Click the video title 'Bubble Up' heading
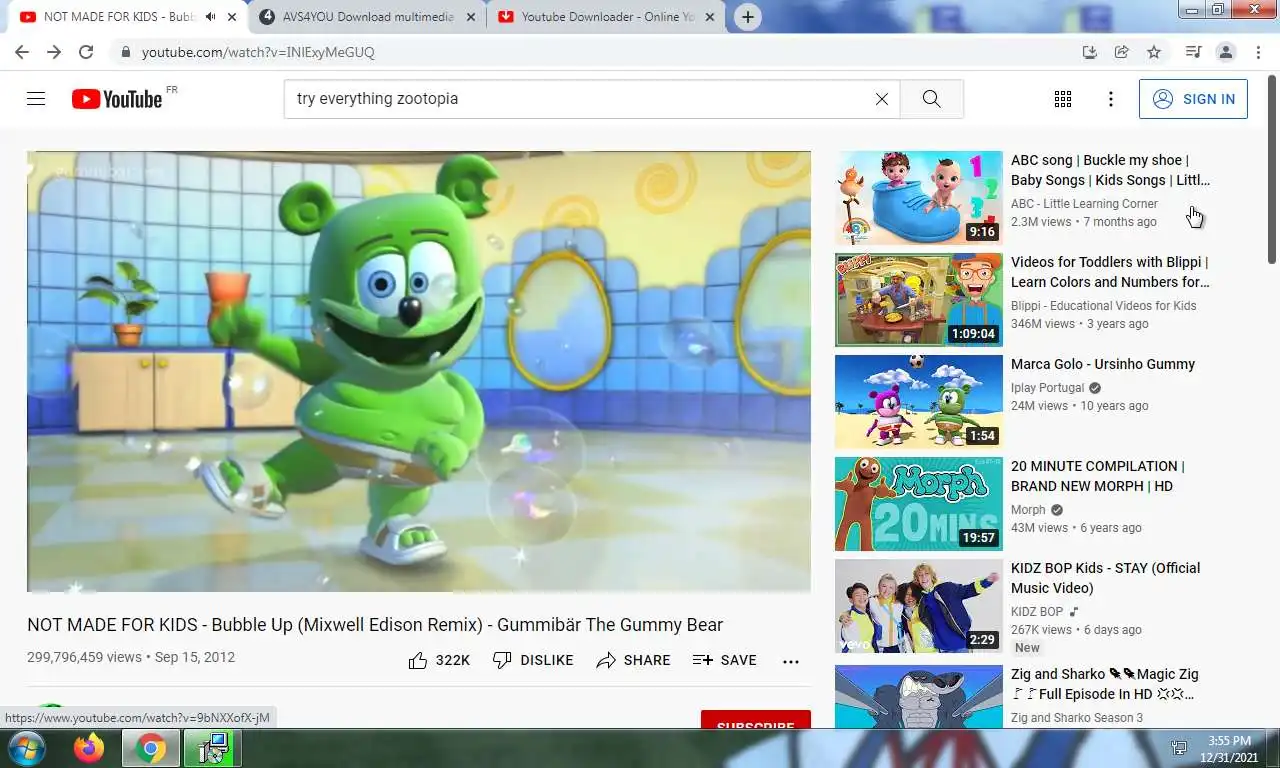 (375, 625)
